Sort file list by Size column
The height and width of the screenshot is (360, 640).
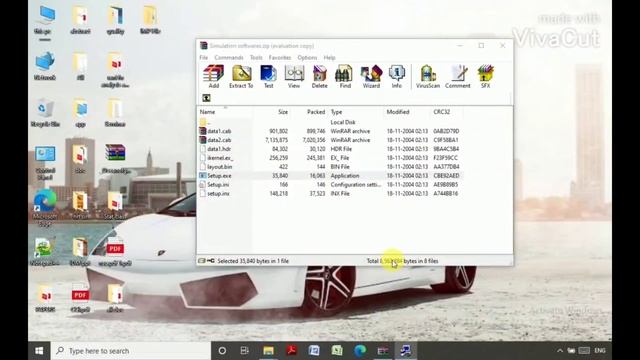click(283, 112)
